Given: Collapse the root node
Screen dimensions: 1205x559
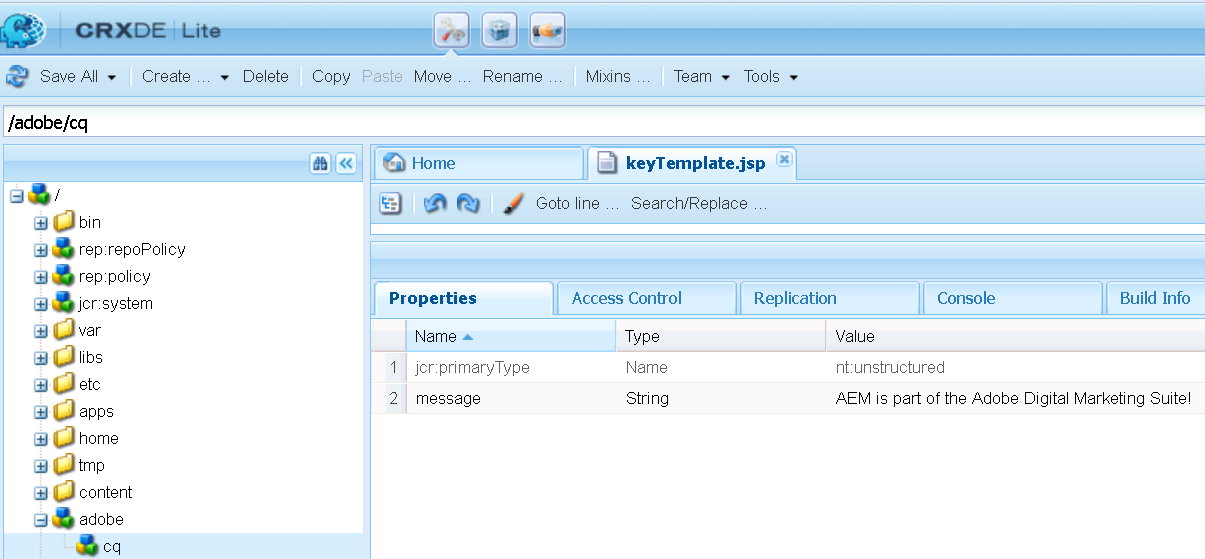Looking at the screenshot, I should coord(16,196).
